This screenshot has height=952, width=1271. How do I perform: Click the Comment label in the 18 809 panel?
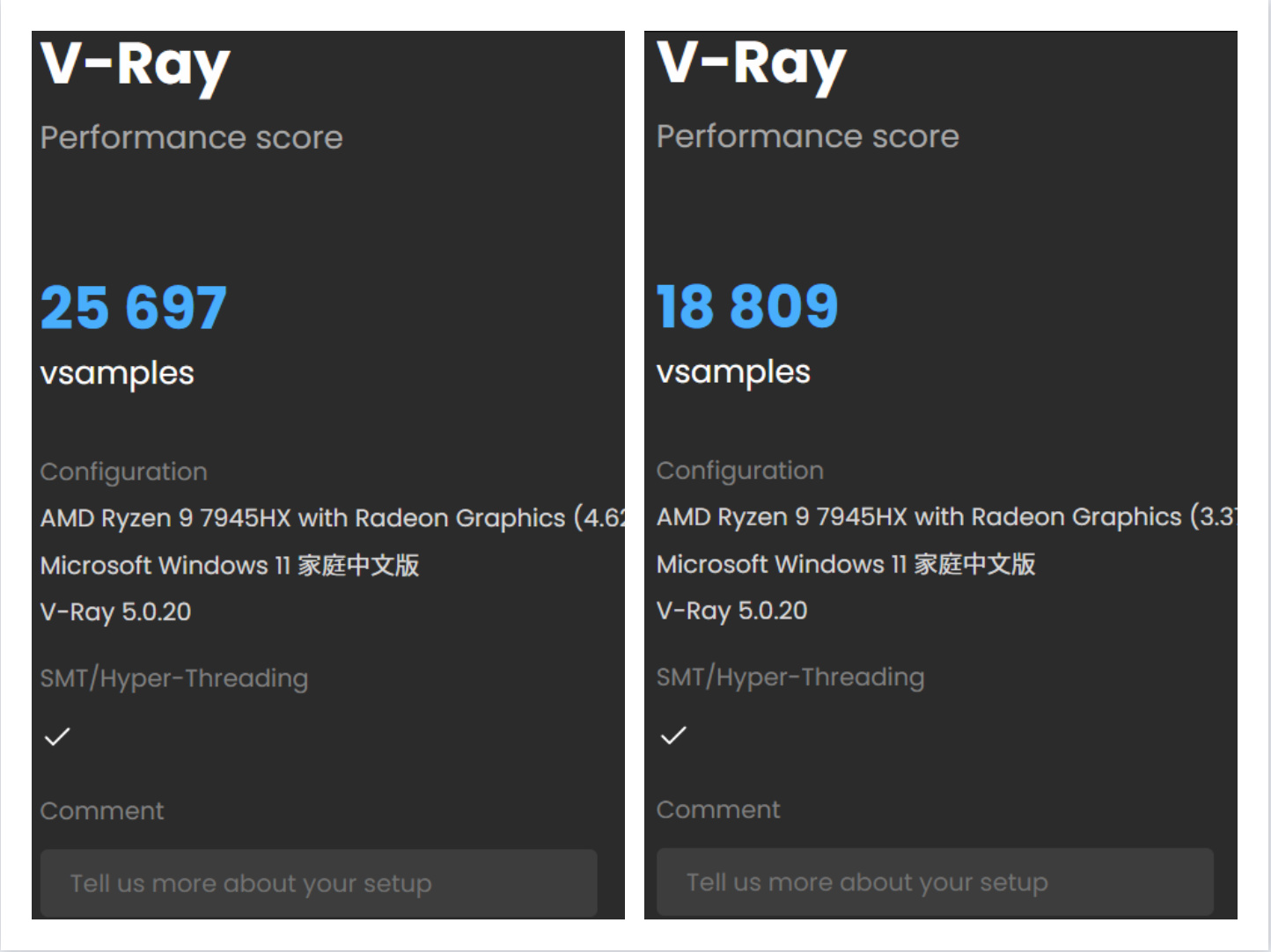point(718,809)
